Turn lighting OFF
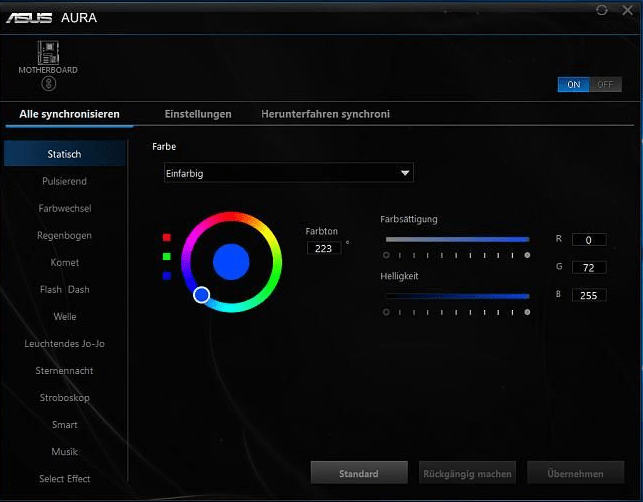The width and height of the screenshot is (643, 502). point(605,84)
